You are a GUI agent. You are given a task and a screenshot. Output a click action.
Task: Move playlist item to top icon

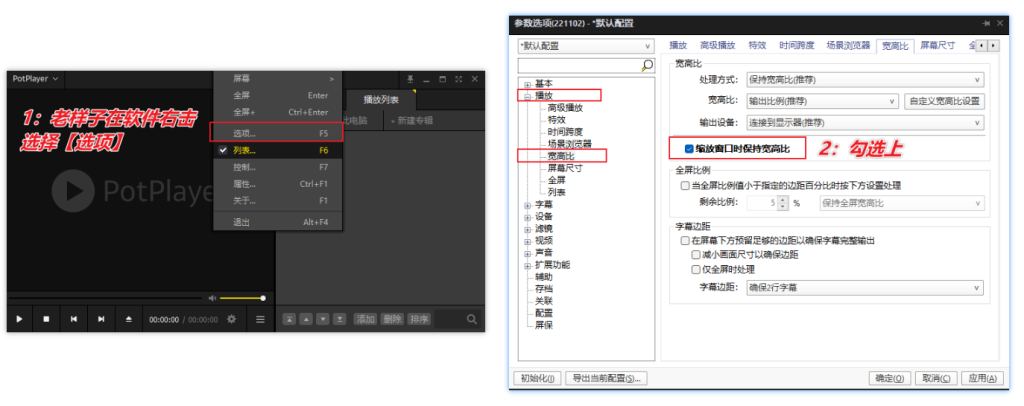[x=289, y=319]
